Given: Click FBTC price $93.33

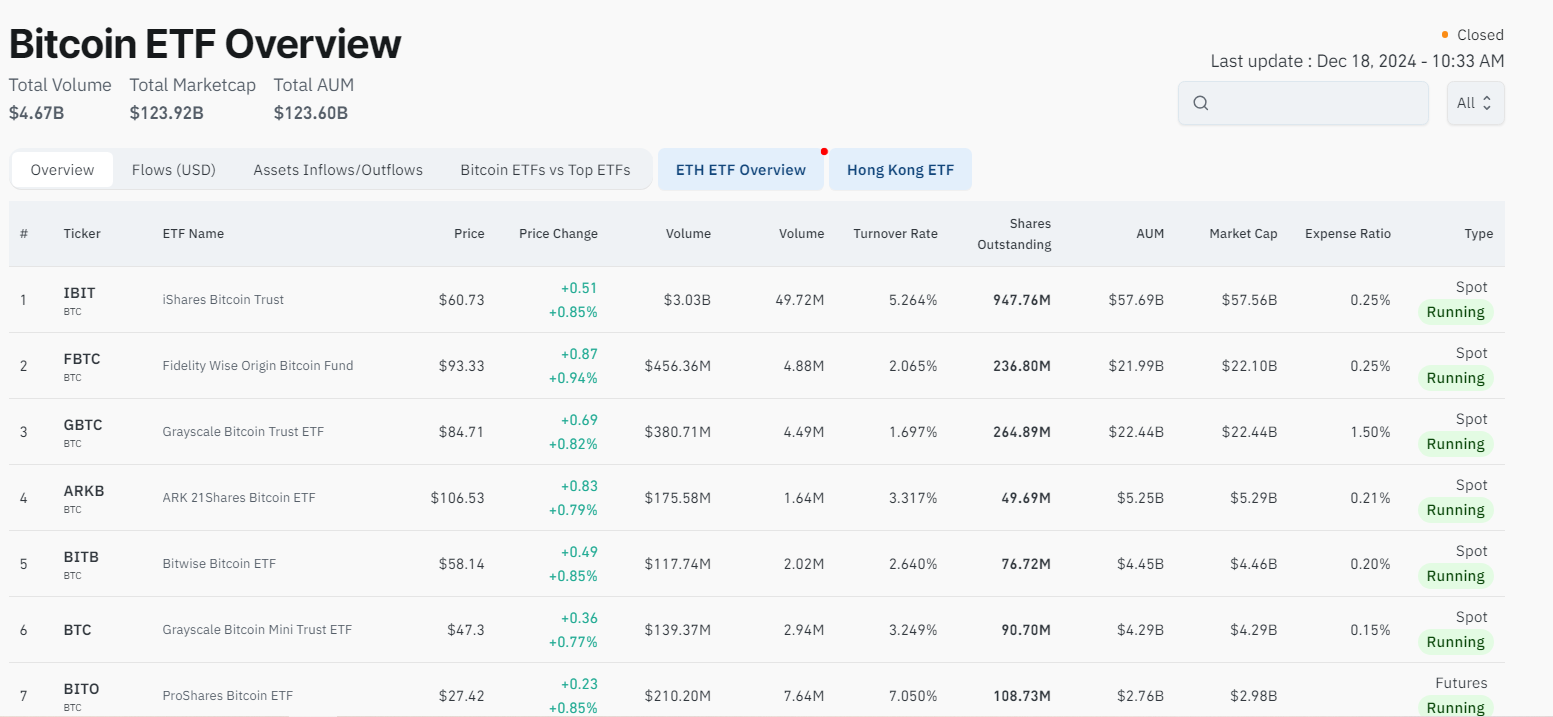Looking at the screenshot, I should click(x=461, y=366).
